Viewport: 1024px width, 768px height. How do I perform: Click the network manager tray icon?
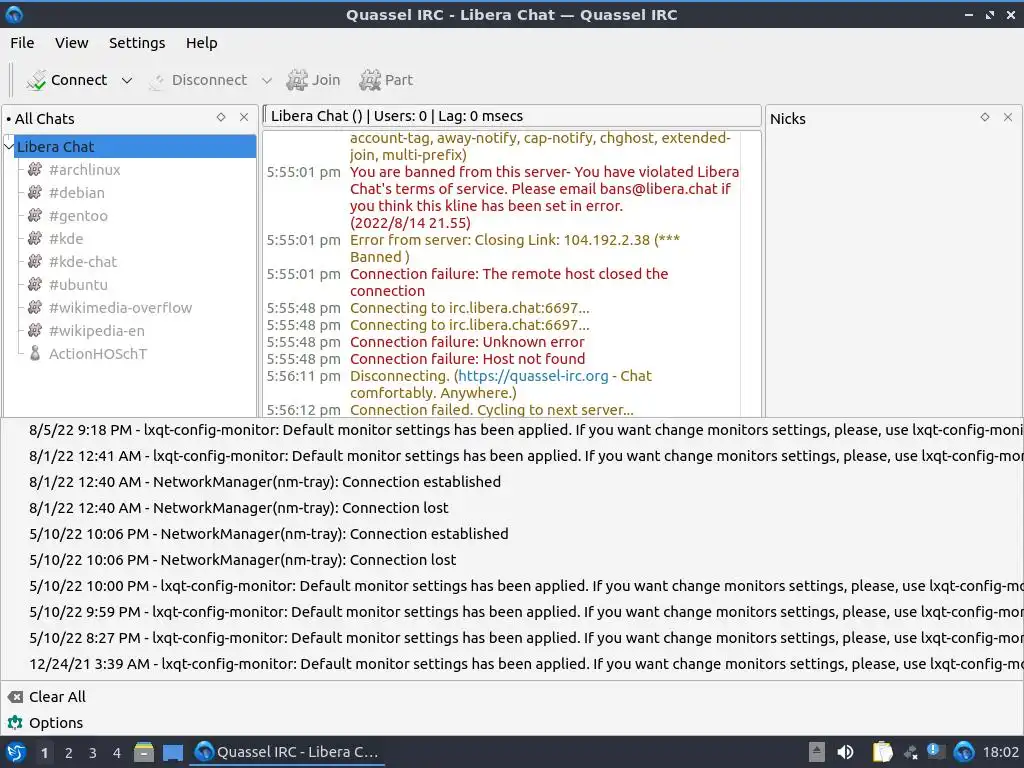(911, 752)
